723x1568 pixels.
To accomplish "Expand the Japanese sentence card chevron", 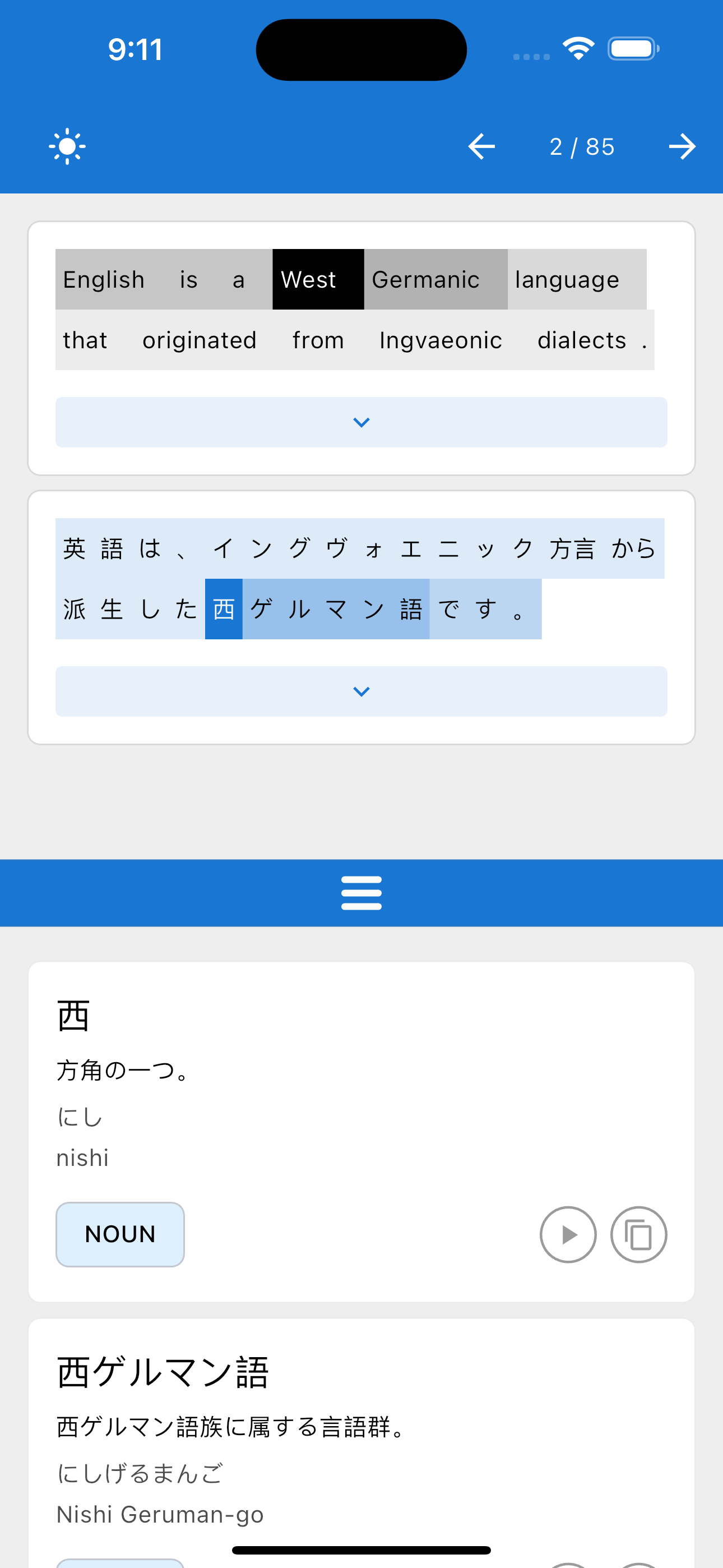I will pos(361,691).
